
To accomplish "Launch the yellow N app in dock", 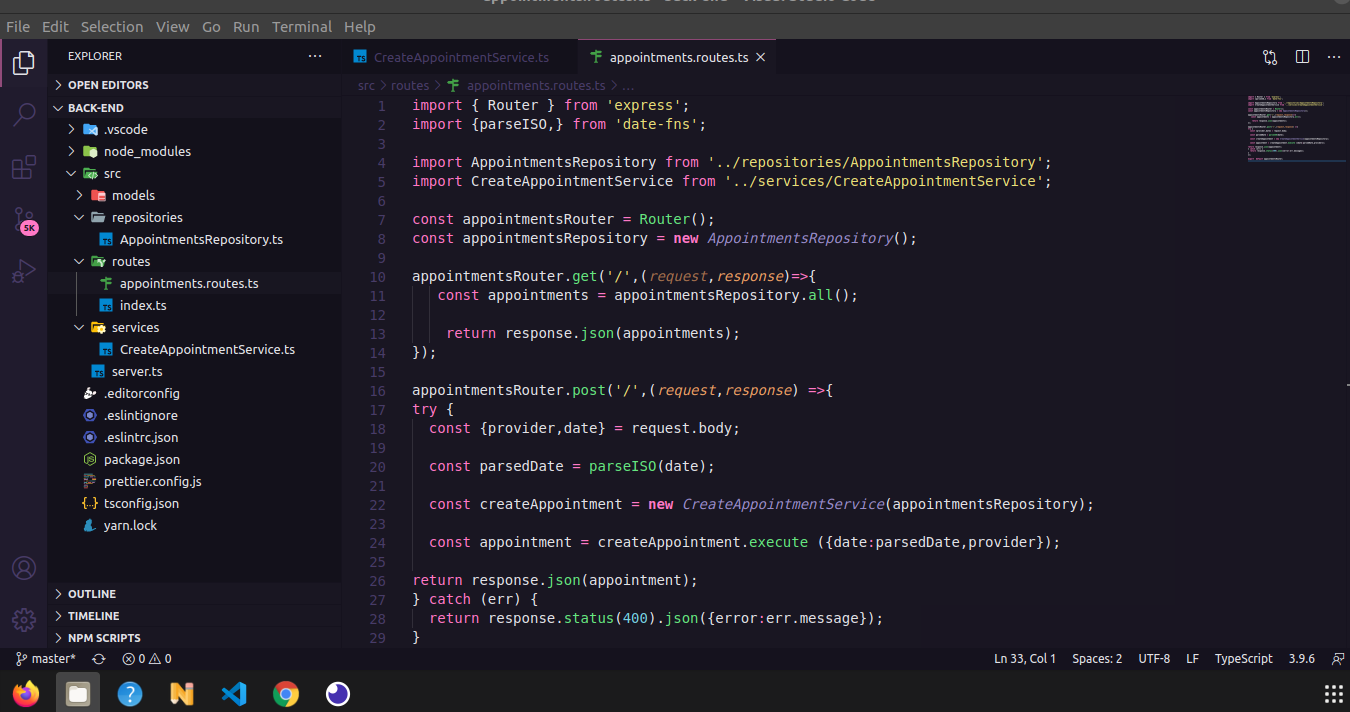I will tap(182, 693).
